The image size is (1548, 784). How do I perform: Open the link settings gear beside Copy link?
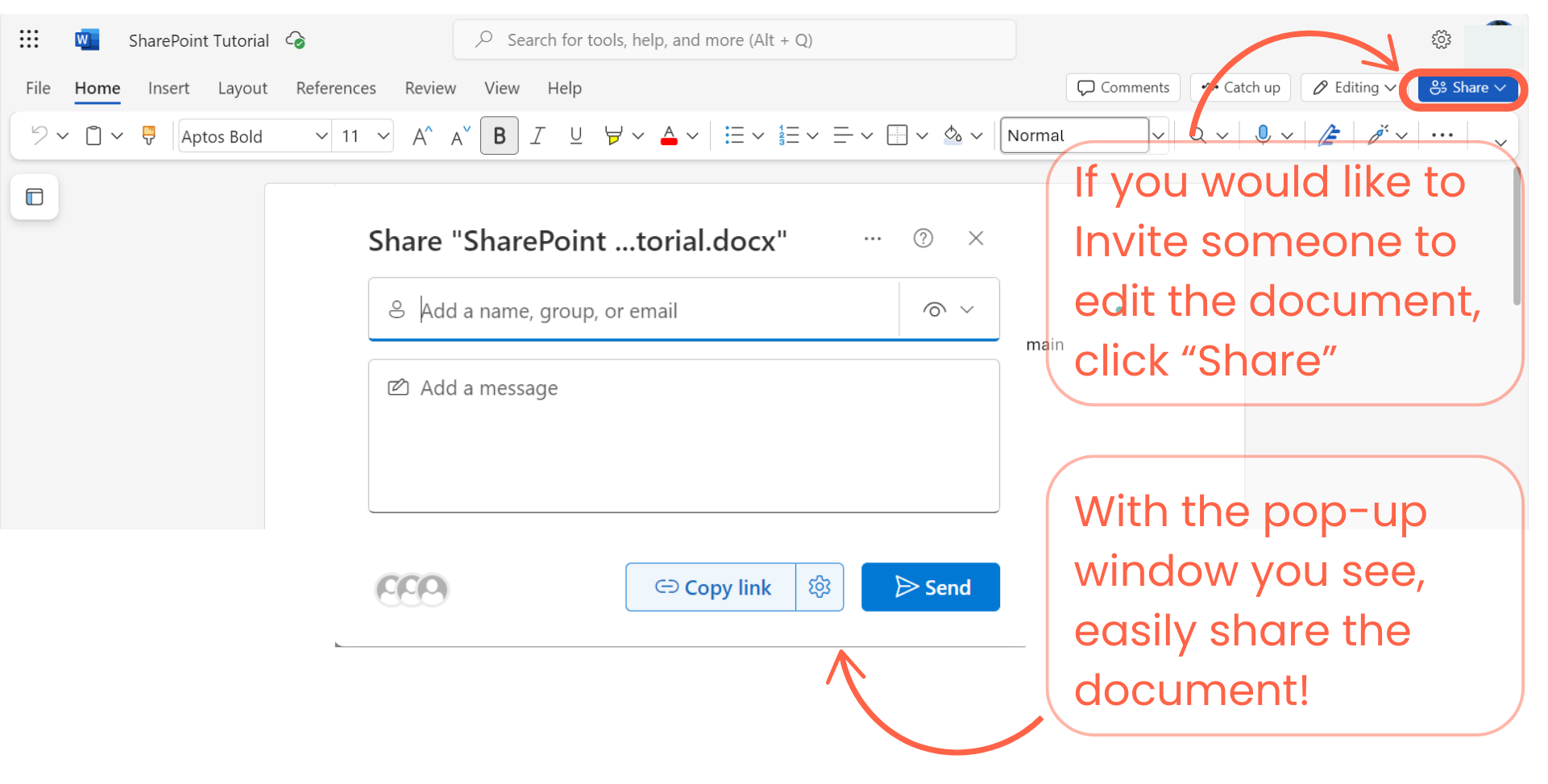pos(820,587)
